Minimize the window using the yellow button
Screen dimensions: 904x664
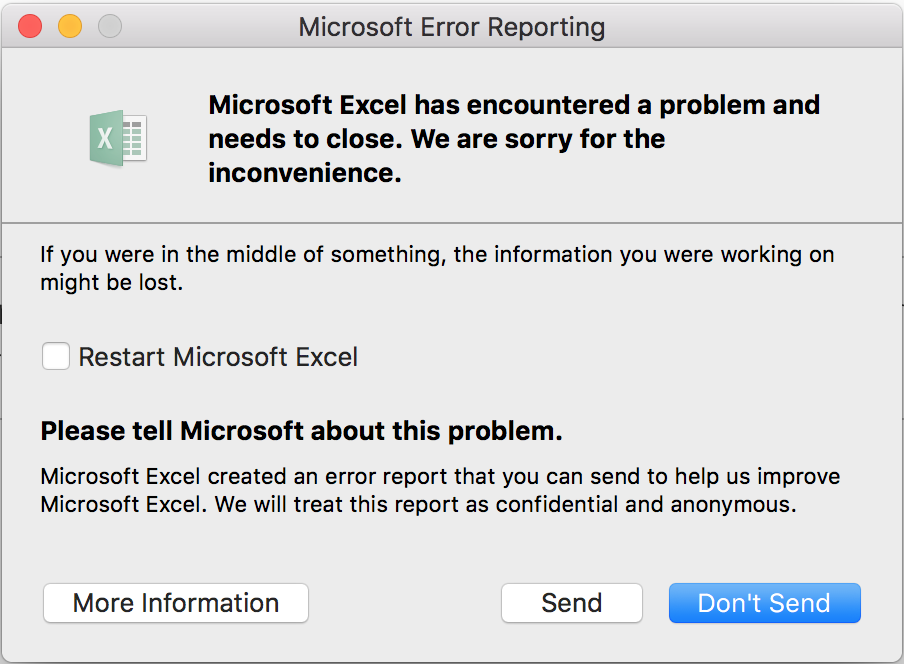pos(70,26)
